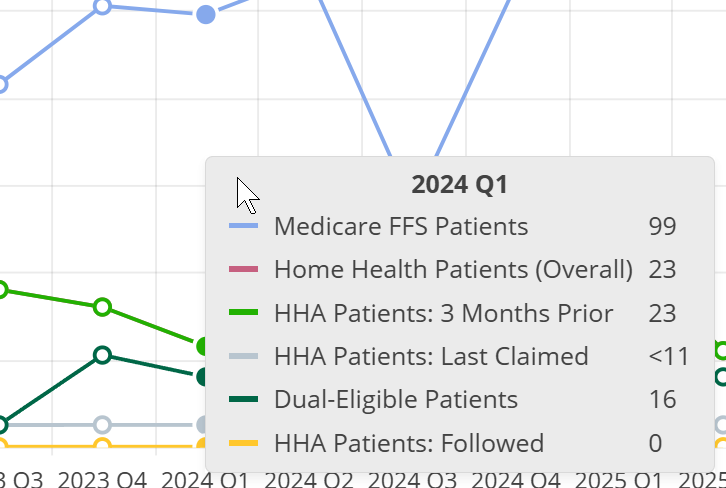
Task: Click the blue Medicare FFS Patients swatch in tooltip
Action: (x=244, y=226)
